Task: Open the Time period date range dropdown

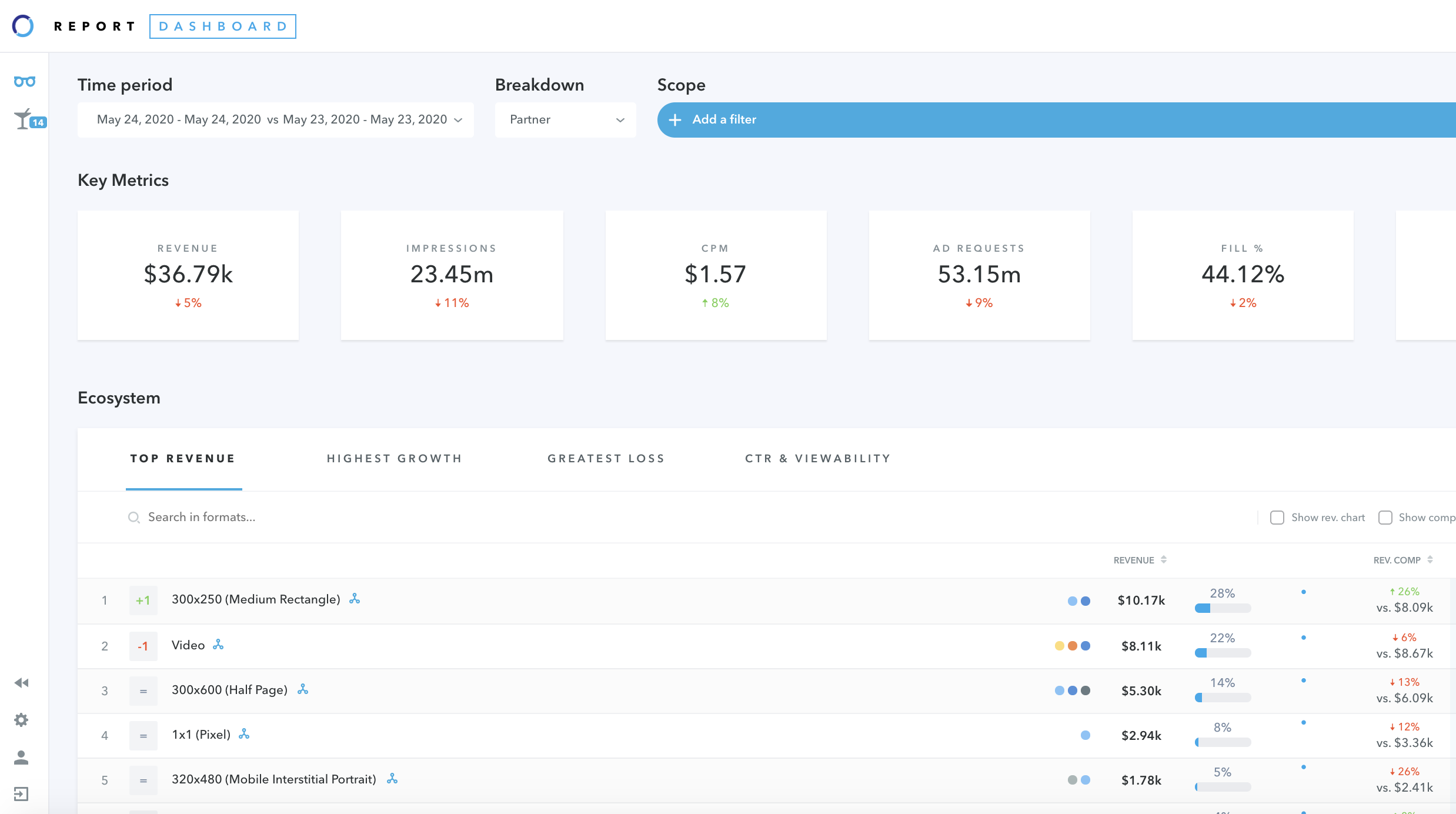Action: (275, 120)
